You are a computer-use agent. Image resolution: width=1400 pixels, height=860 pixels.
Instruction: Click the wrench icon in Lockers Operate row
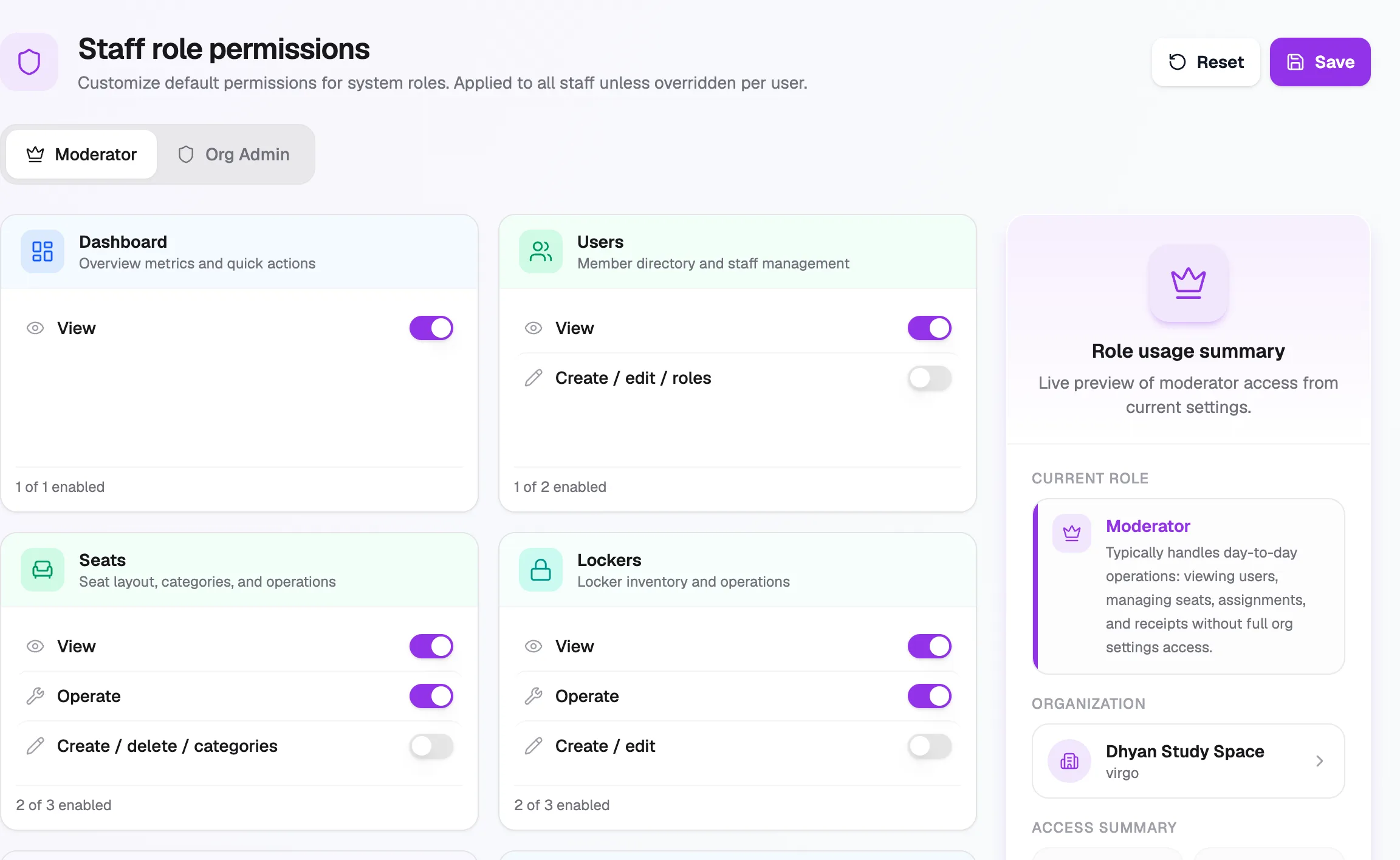click(534, 696)
